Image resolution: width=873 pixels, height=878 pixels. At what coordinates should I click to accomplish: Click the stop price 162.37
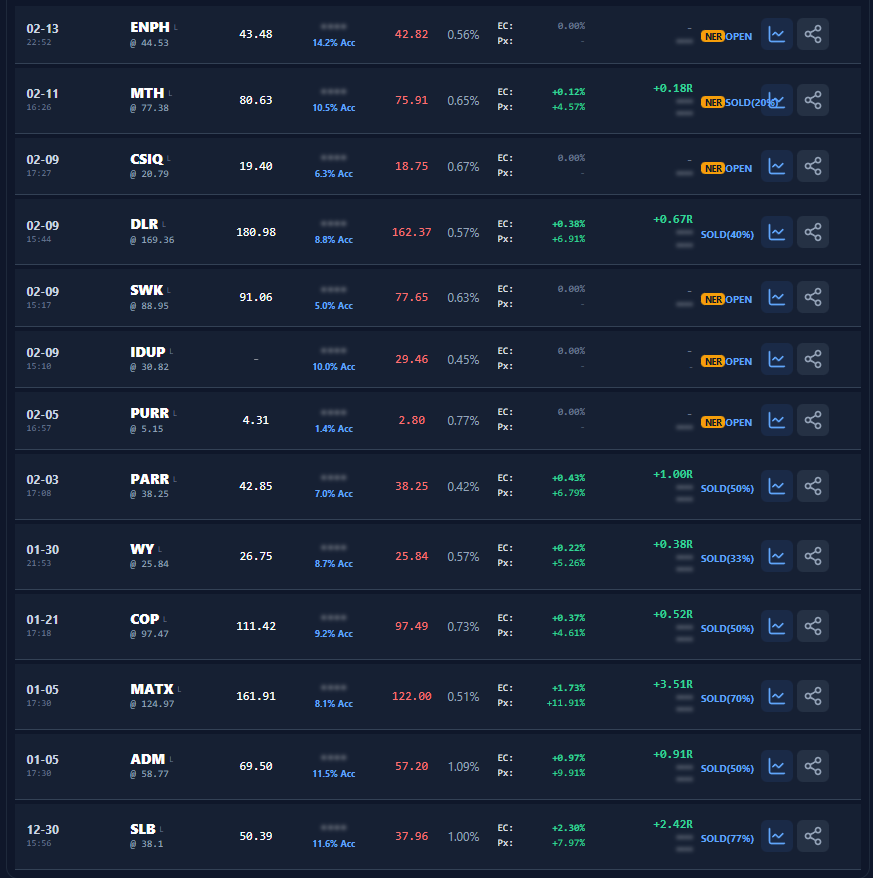coord(412,232)
